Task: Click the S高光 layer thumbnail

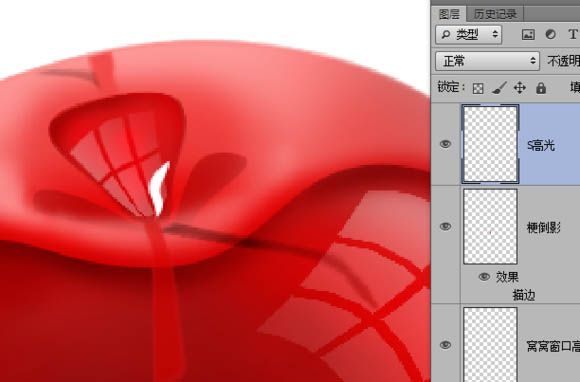Action: [490, 144]
